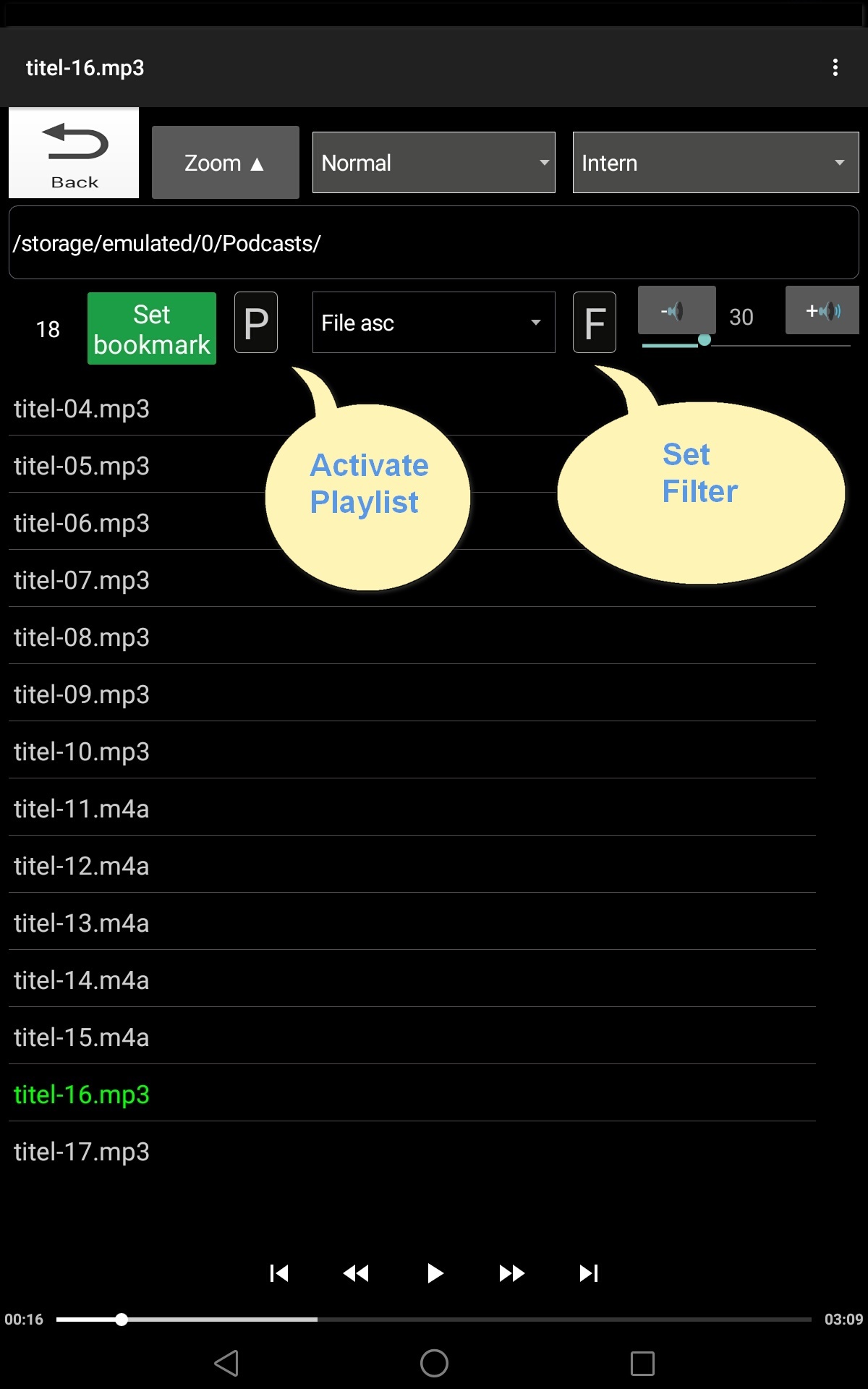
Task: Set filter with the F button
Action: (x=595, y=323)
